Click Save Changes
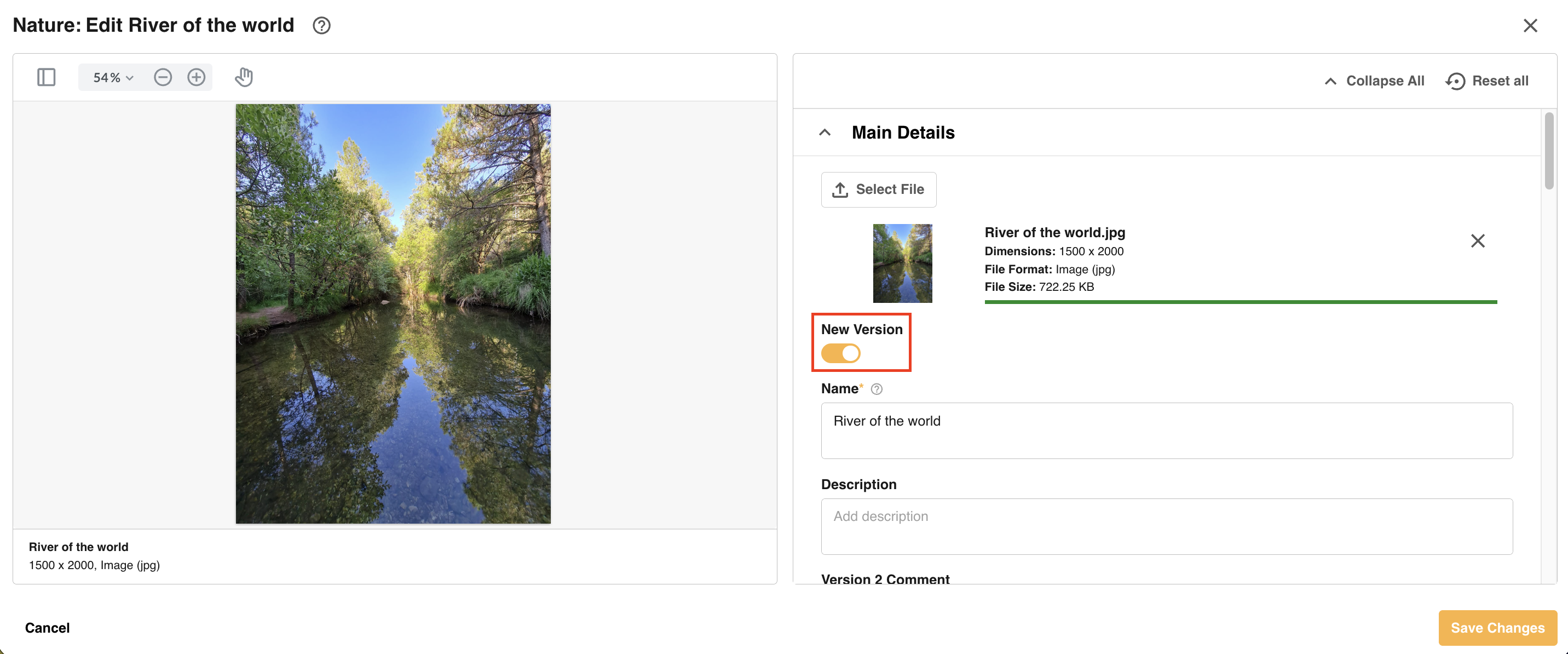The image size is (1568, 654). tap(1497, 628)
